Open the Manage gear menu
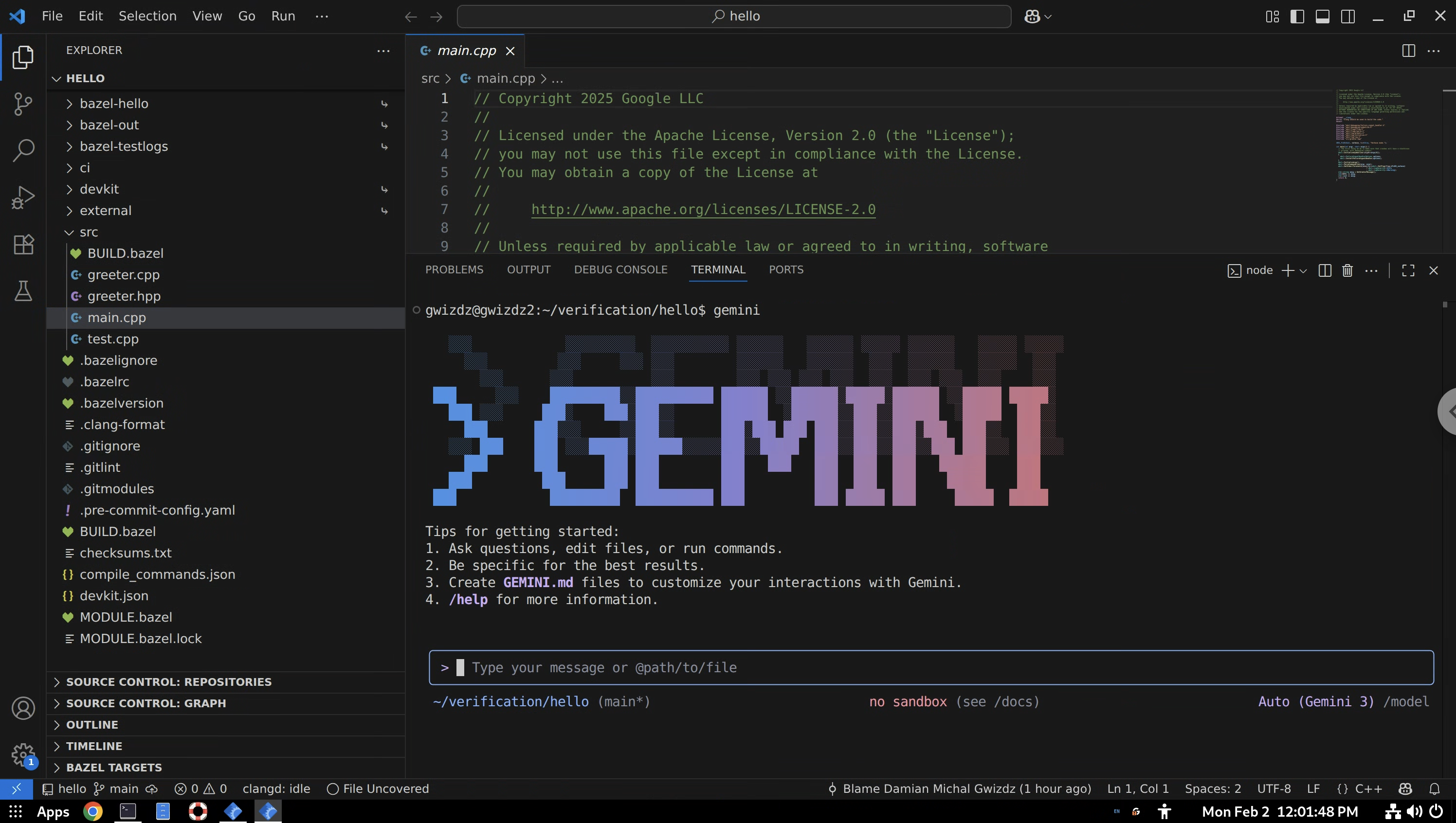 [23, 754]
